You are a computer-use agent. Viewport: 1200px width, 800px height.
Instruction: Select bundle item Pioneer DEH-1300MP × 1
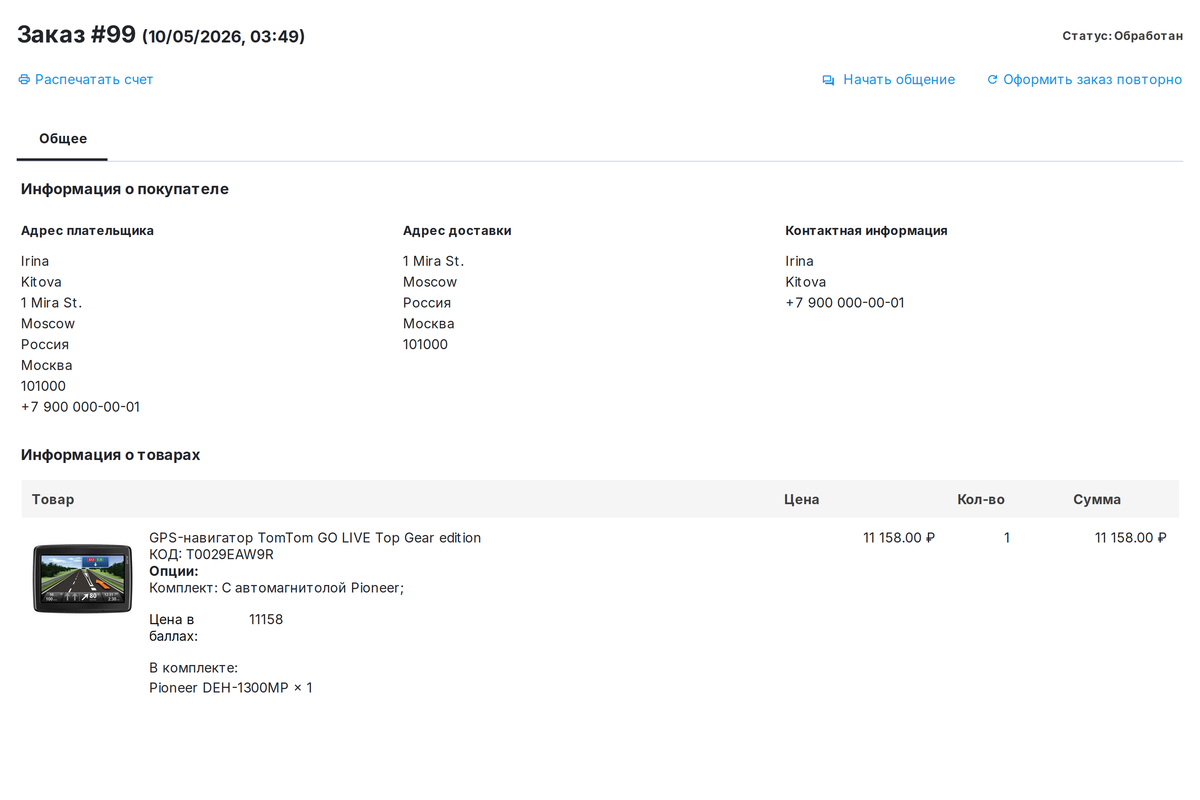point(231,688)
